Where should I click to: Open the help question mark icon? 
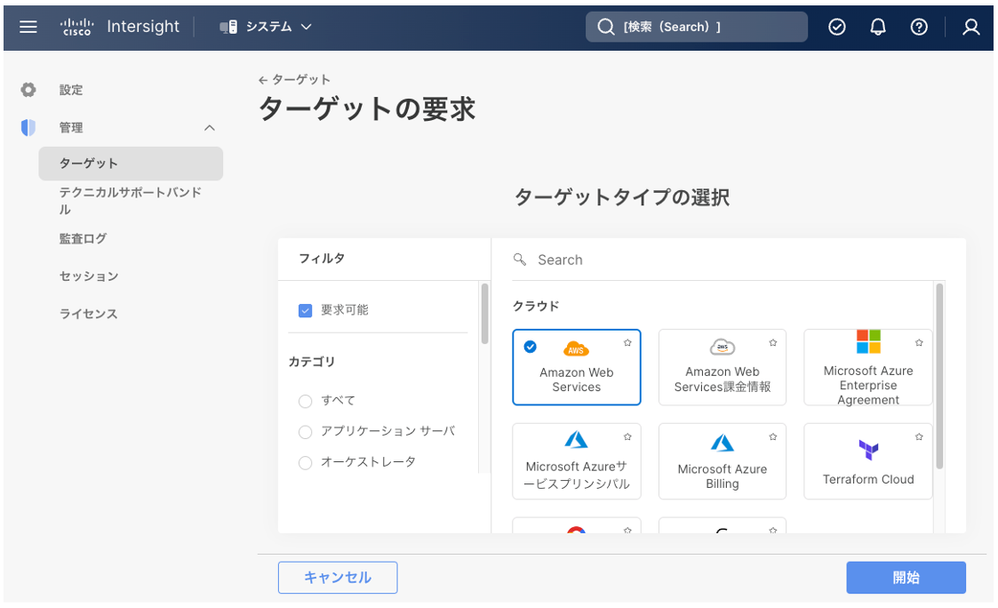pyautogui.click(x=918, y=27)
